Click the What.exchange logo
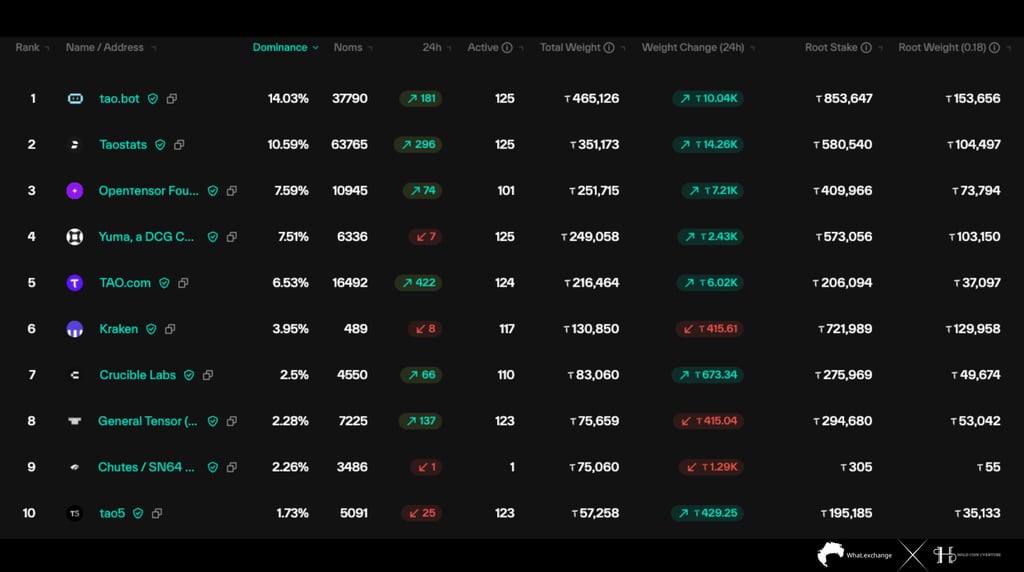The height and width of the screenshot is (572, 1024). coord(854,554)
